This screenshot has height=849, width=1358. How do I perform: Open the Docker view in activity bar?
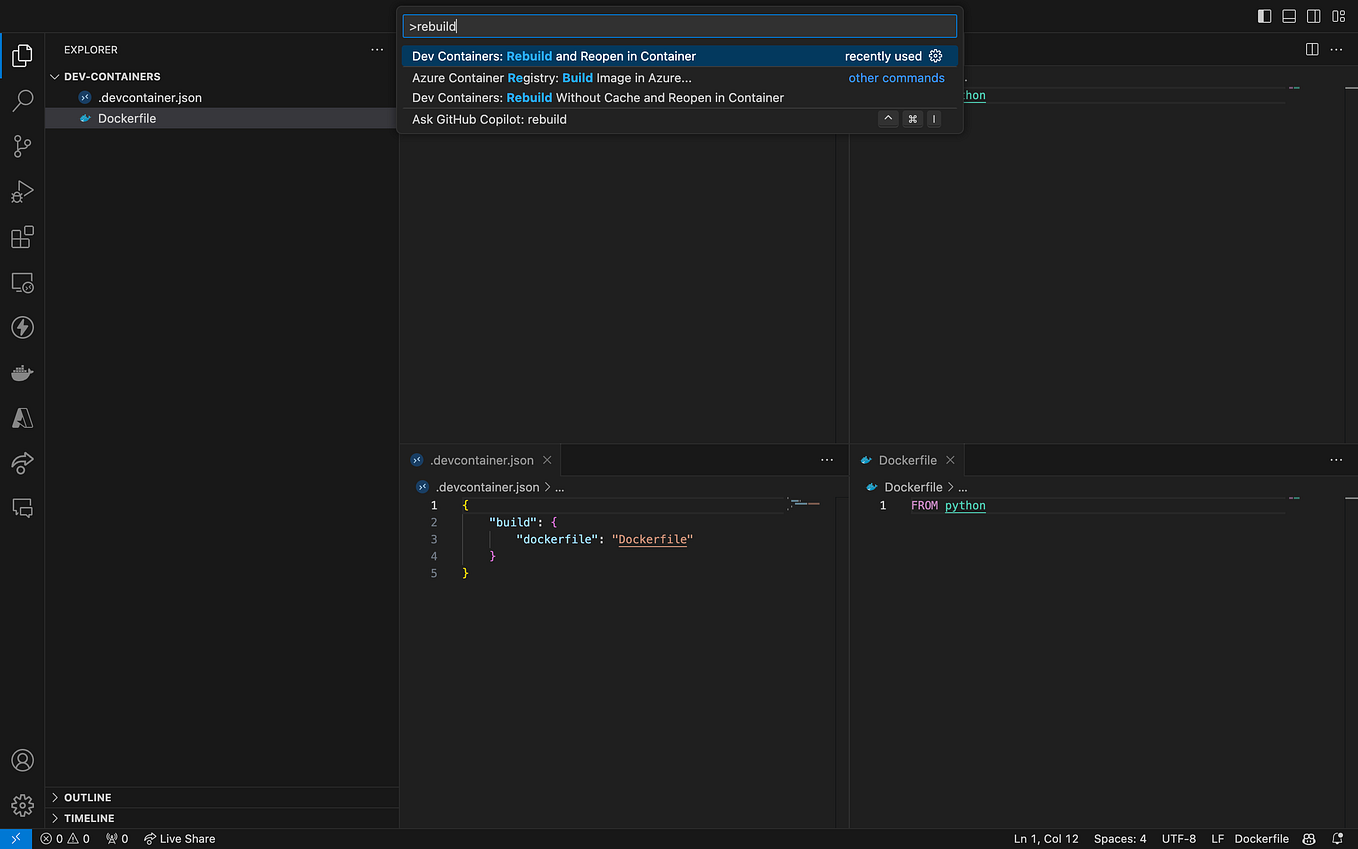click(x=22, y=373)
